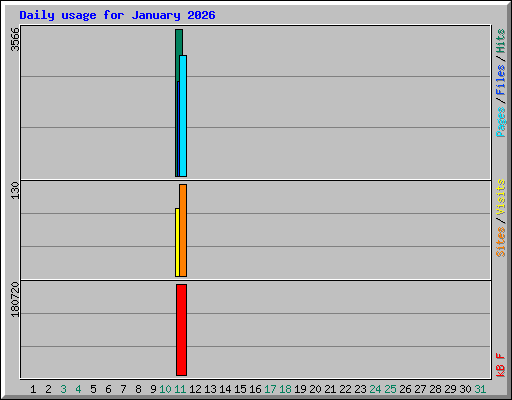Click the title 'Daily usage for January 2026'
Image resolution: width=512 pixels, height=400 pixels.
pos(117,15)
